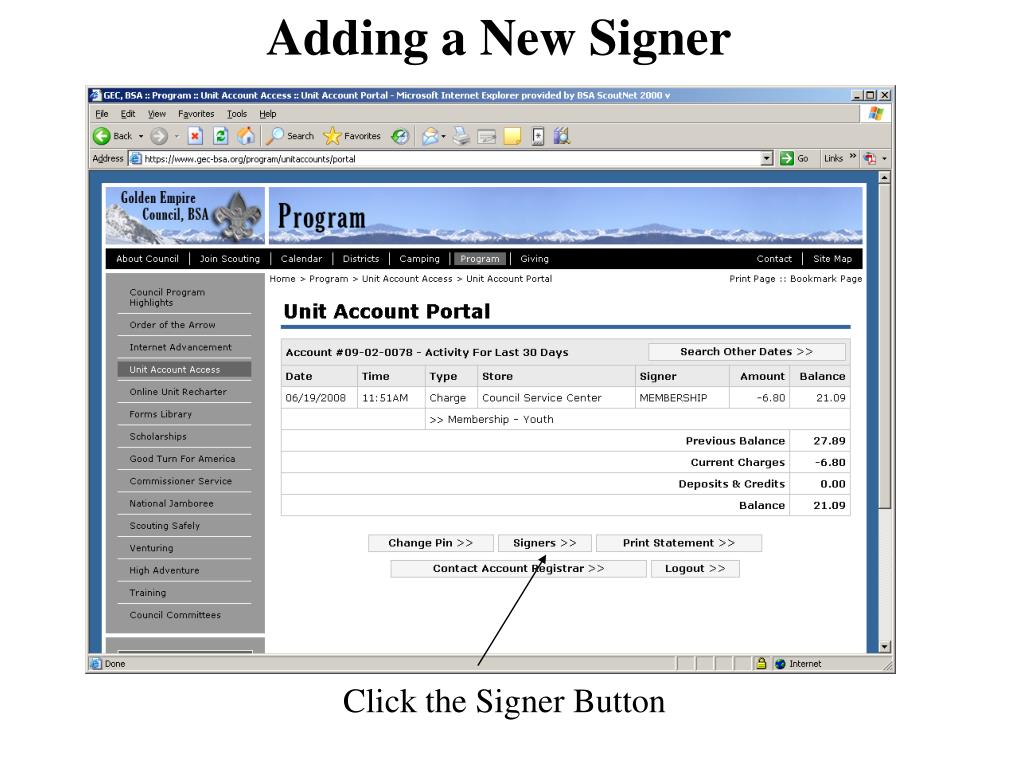This screenshot has height=768, width=1024.
Task: Click the Change Pin >> button
Action: [x=430, y=543]
